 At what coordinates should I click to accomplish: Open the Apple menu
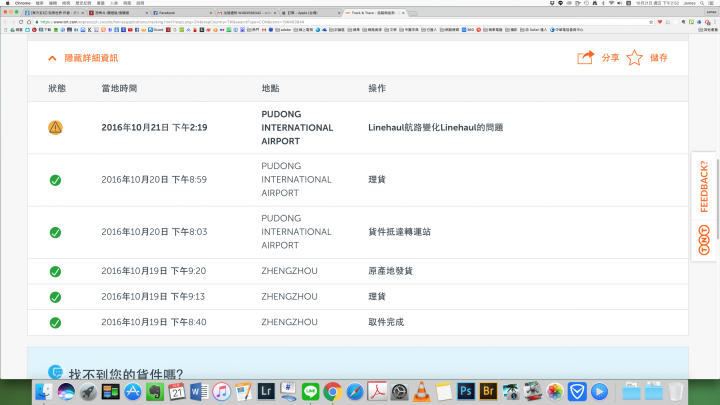click(7, 3)
